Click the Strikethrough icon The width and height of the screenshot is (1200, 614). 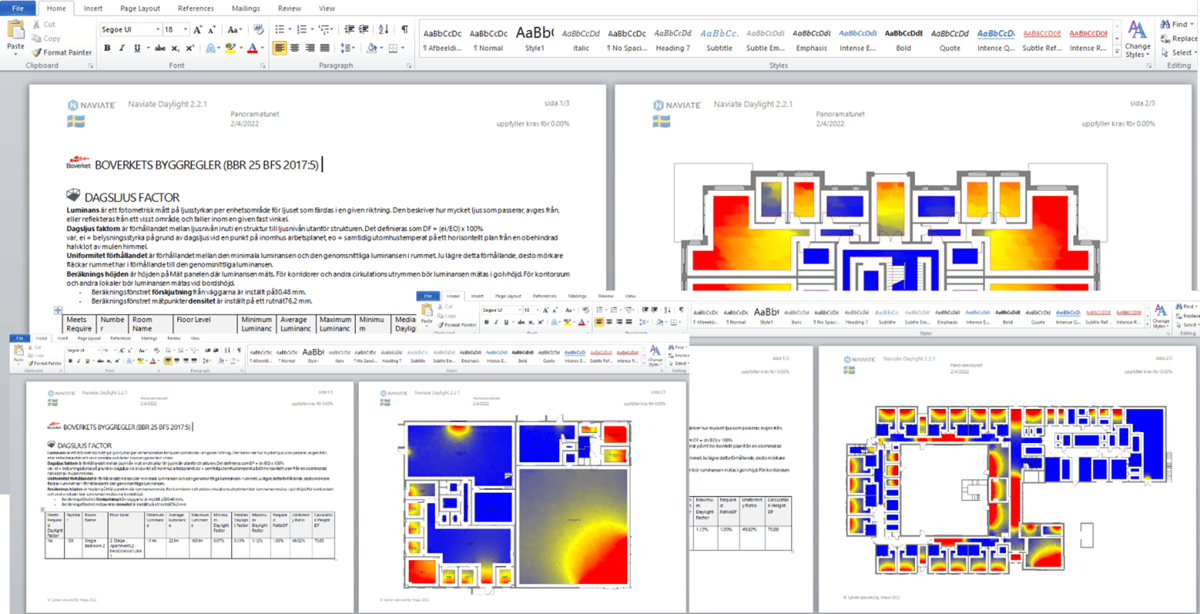(x=161, y=47)
